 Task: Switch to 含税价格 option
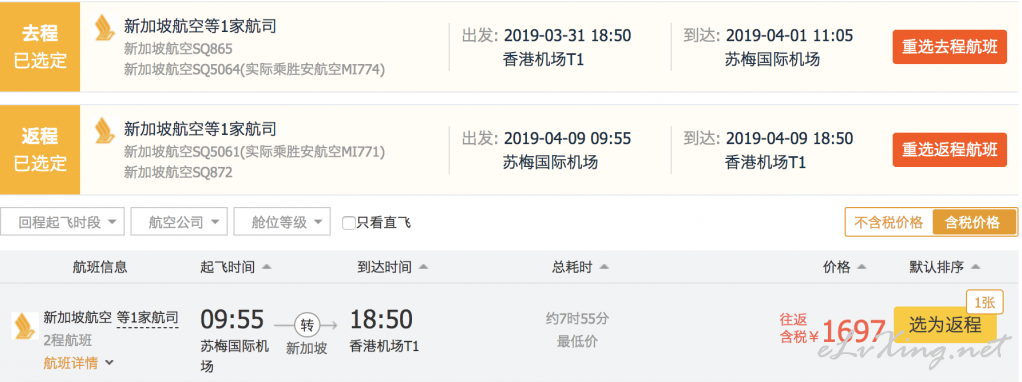click(975, 222)
